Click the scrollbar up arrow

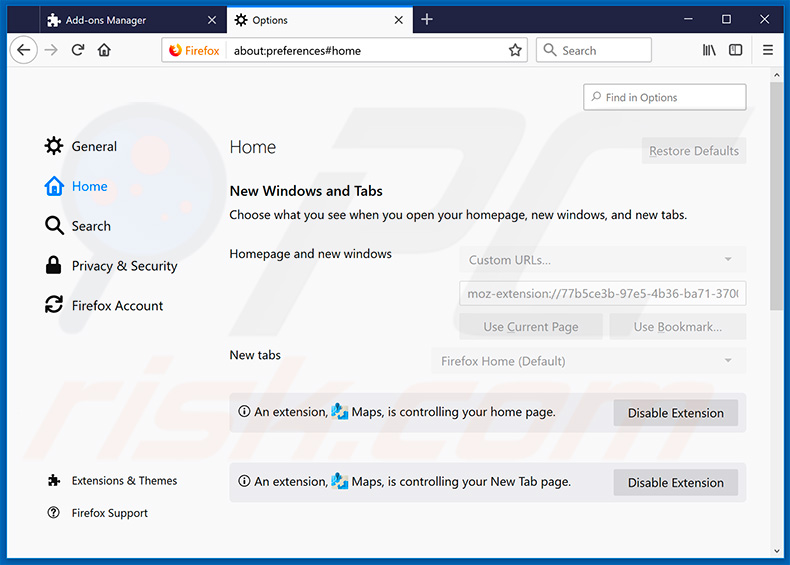[776, 75]
